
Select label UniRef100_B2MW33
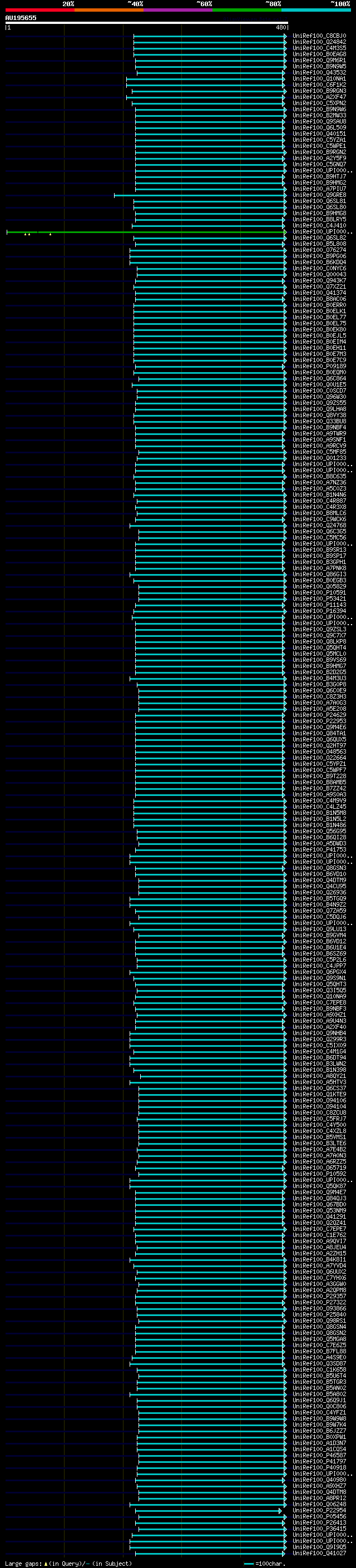pyautogui.click(x=319, y=115)
